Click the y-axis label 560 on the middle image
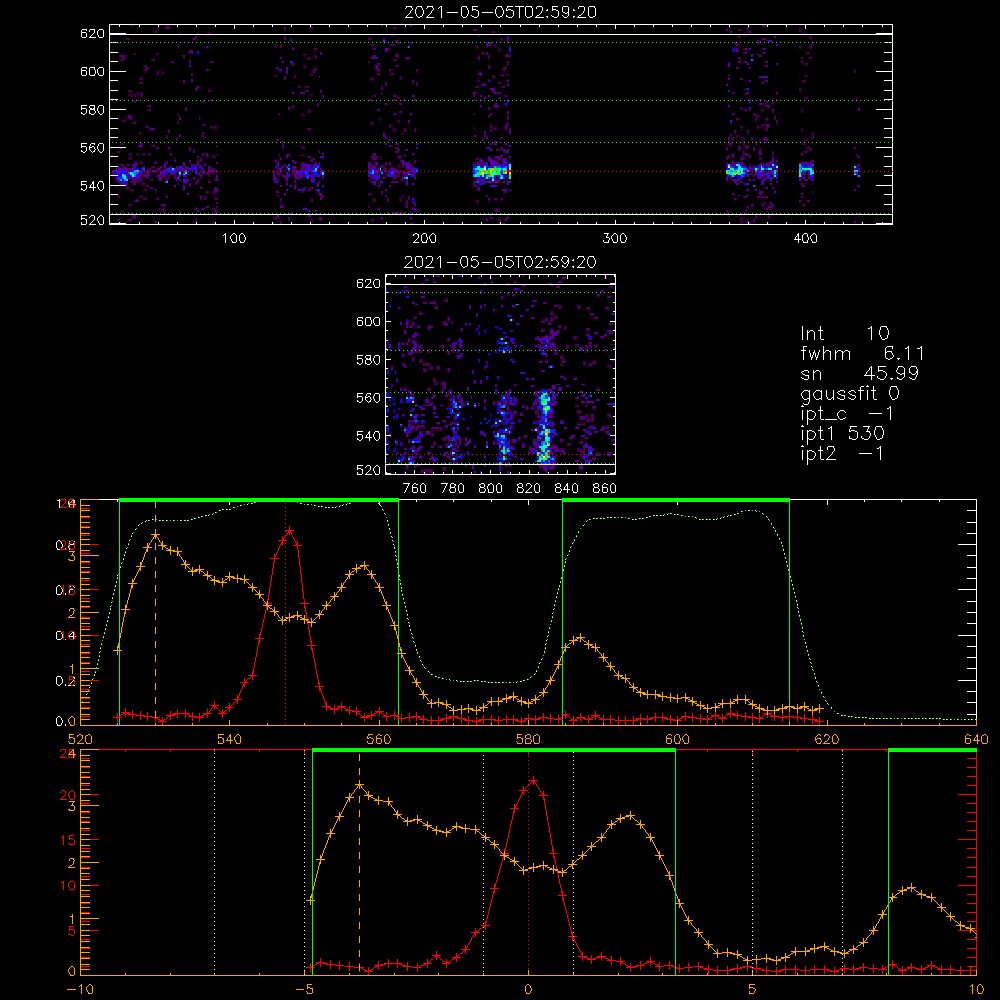 368,398
